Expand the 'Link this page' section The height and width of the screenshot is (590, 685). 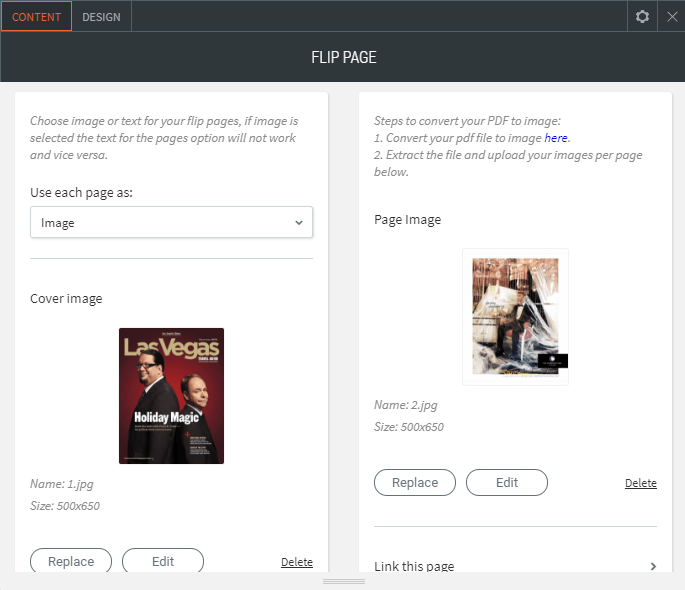pos(414,566)
